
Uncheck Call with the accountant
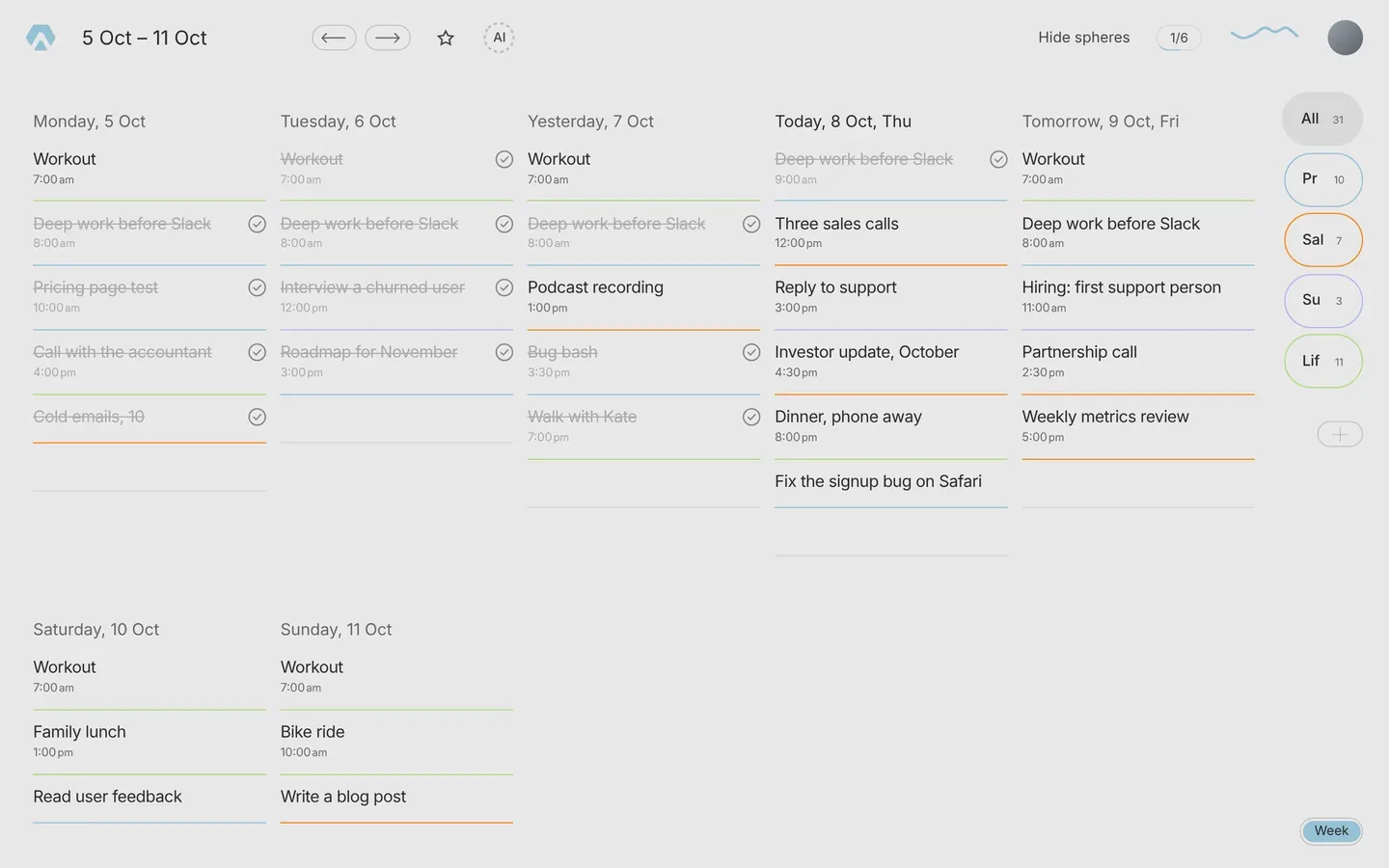(x=257, y=352)
